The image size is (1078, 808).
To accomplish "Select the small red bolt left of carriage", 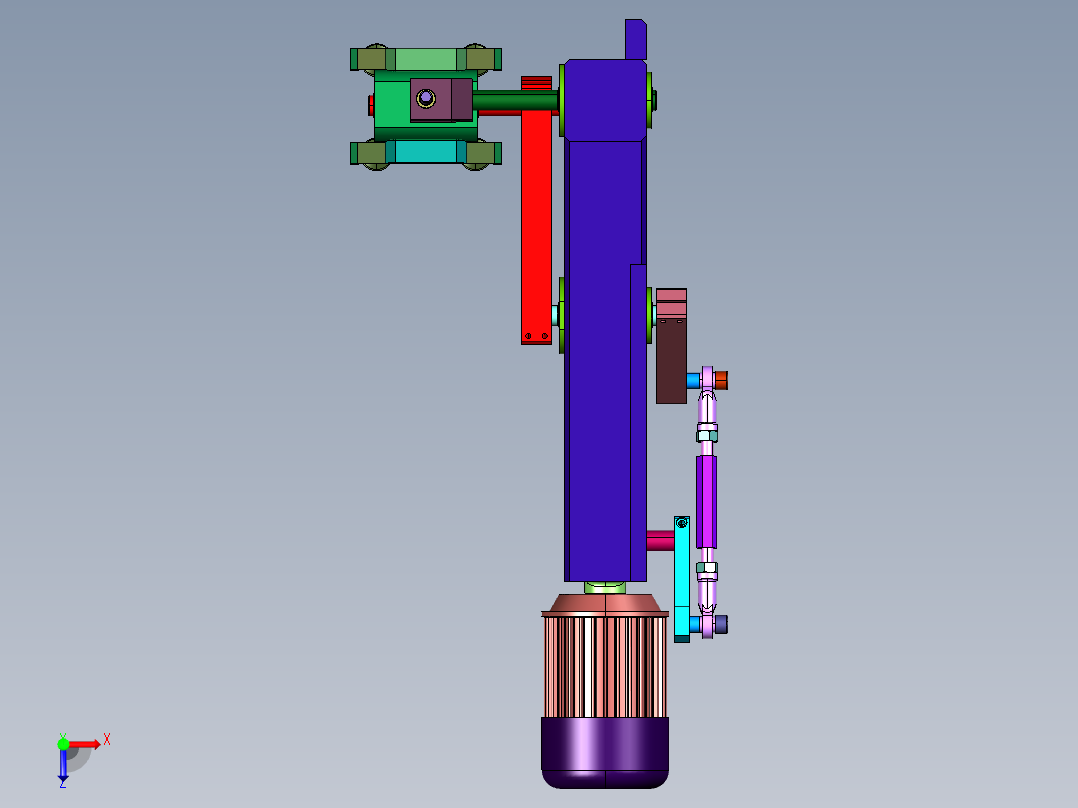I will tap(371, 105).
